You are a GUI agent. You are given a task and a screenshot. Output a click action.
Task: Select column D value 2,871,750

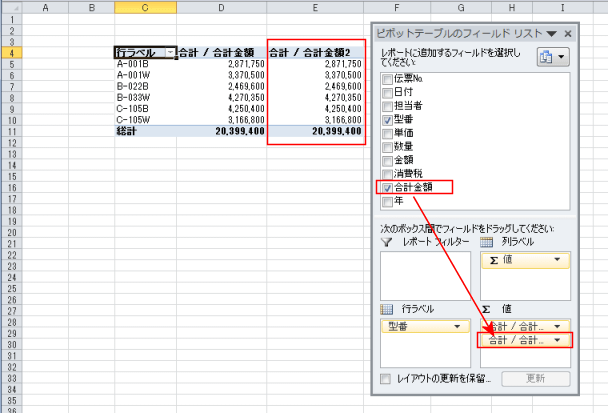(x=221, y=64)
